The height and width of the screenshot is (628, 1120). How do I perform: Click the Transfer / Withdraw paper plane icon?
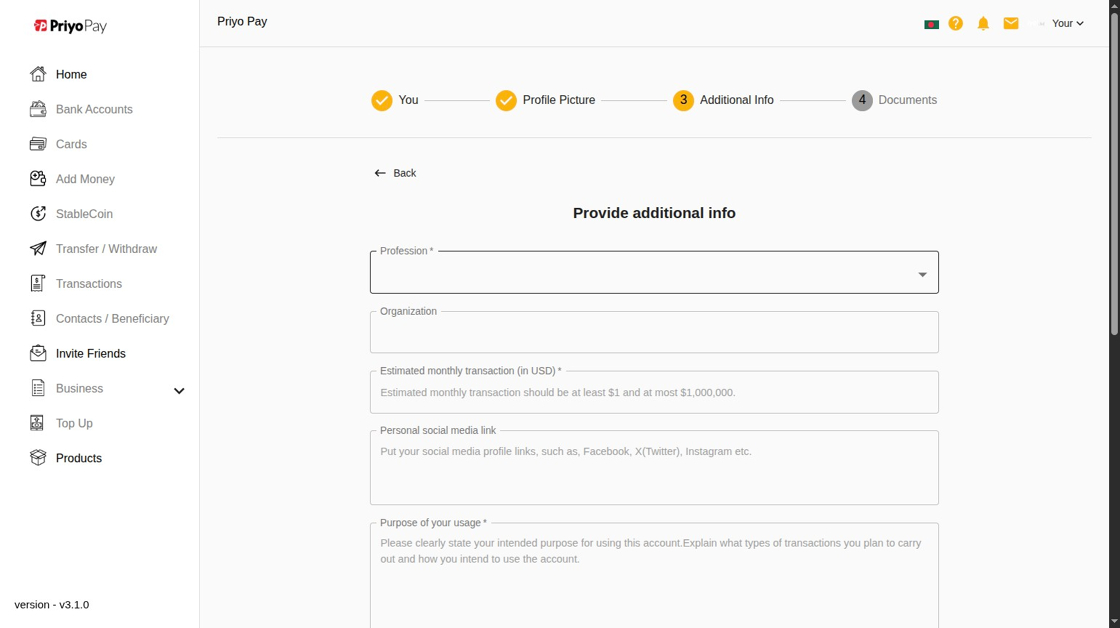(x=38, y=249)
